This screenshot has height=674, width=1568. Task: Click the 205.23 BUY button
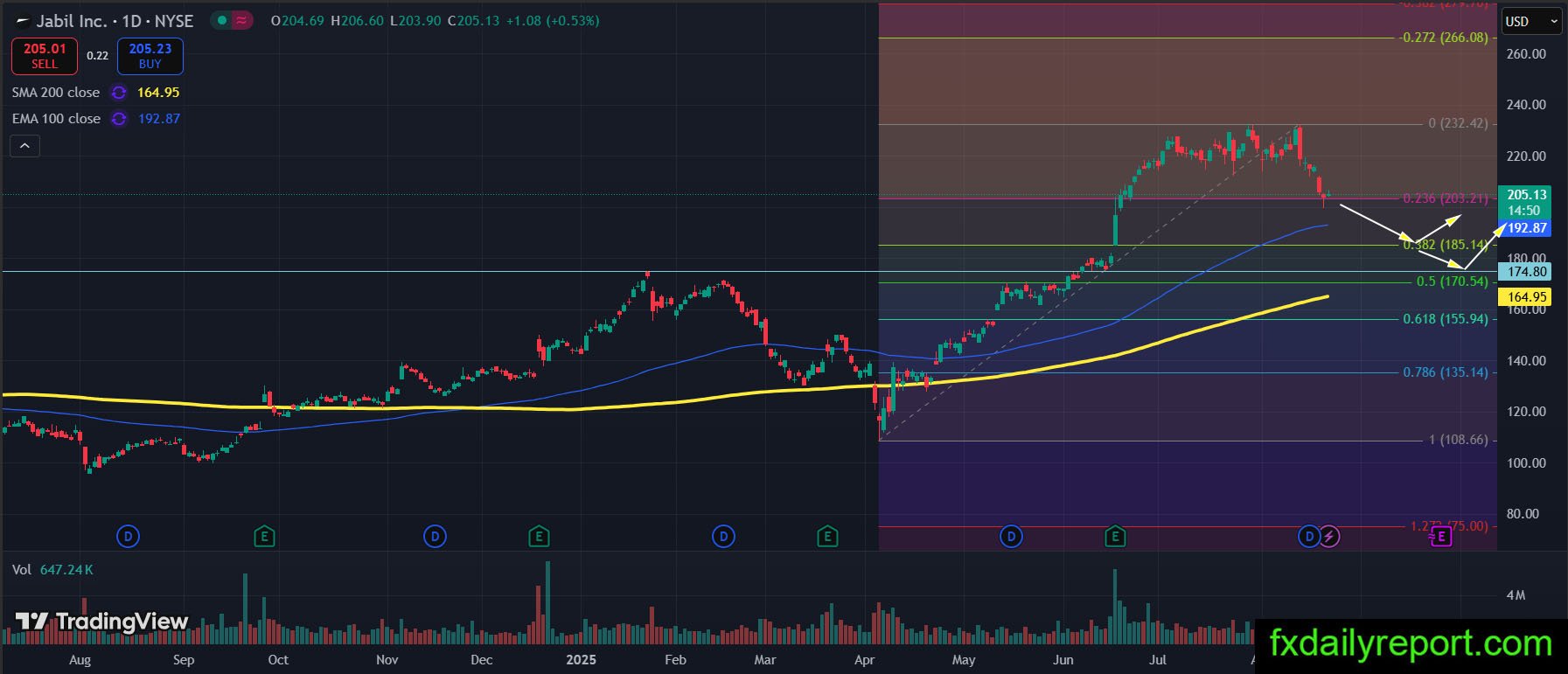tap(150, 56)
